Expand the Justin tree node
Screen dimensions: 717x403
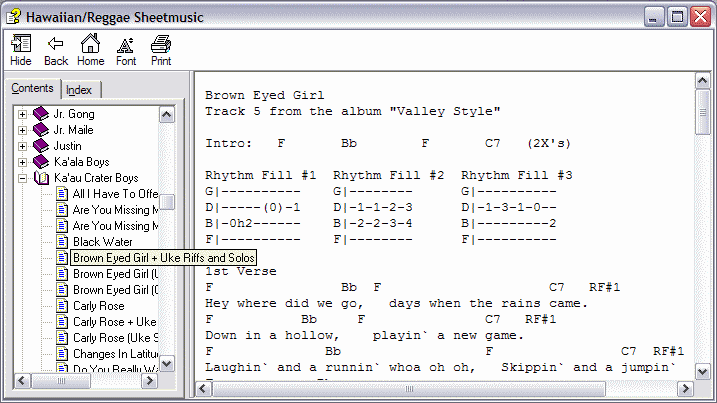tap(22, 146)
